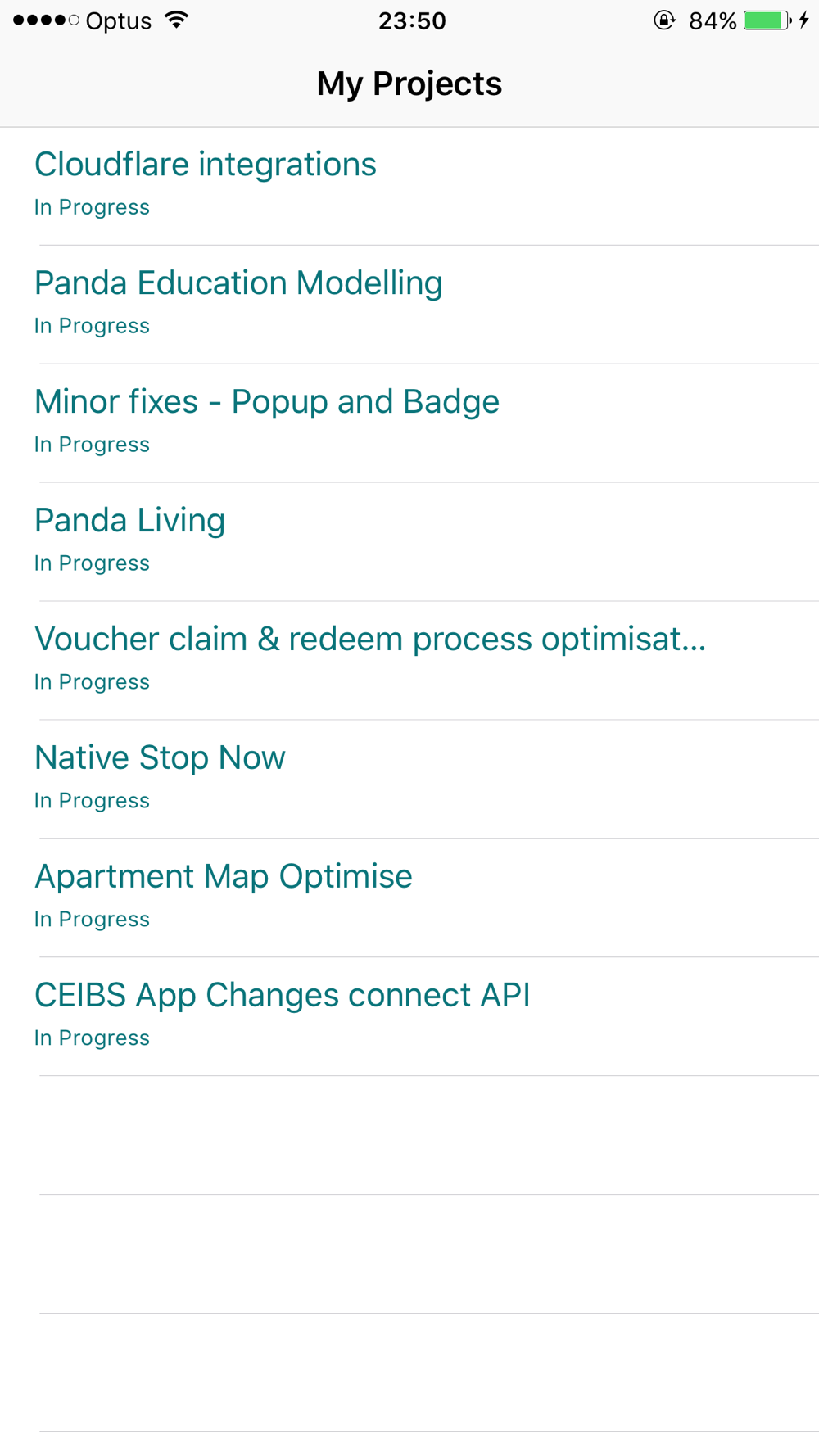Open the Panda Living project
This screenshot has width=819, height=1456.
click(409, 542)
